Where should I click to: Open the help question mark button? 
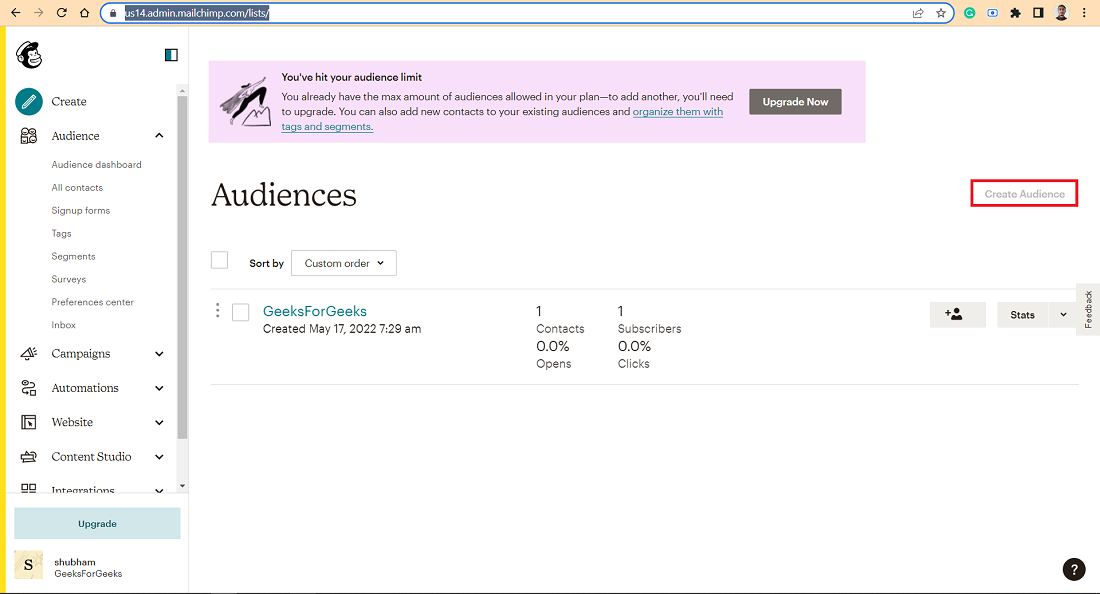(x=1073, y=569)
